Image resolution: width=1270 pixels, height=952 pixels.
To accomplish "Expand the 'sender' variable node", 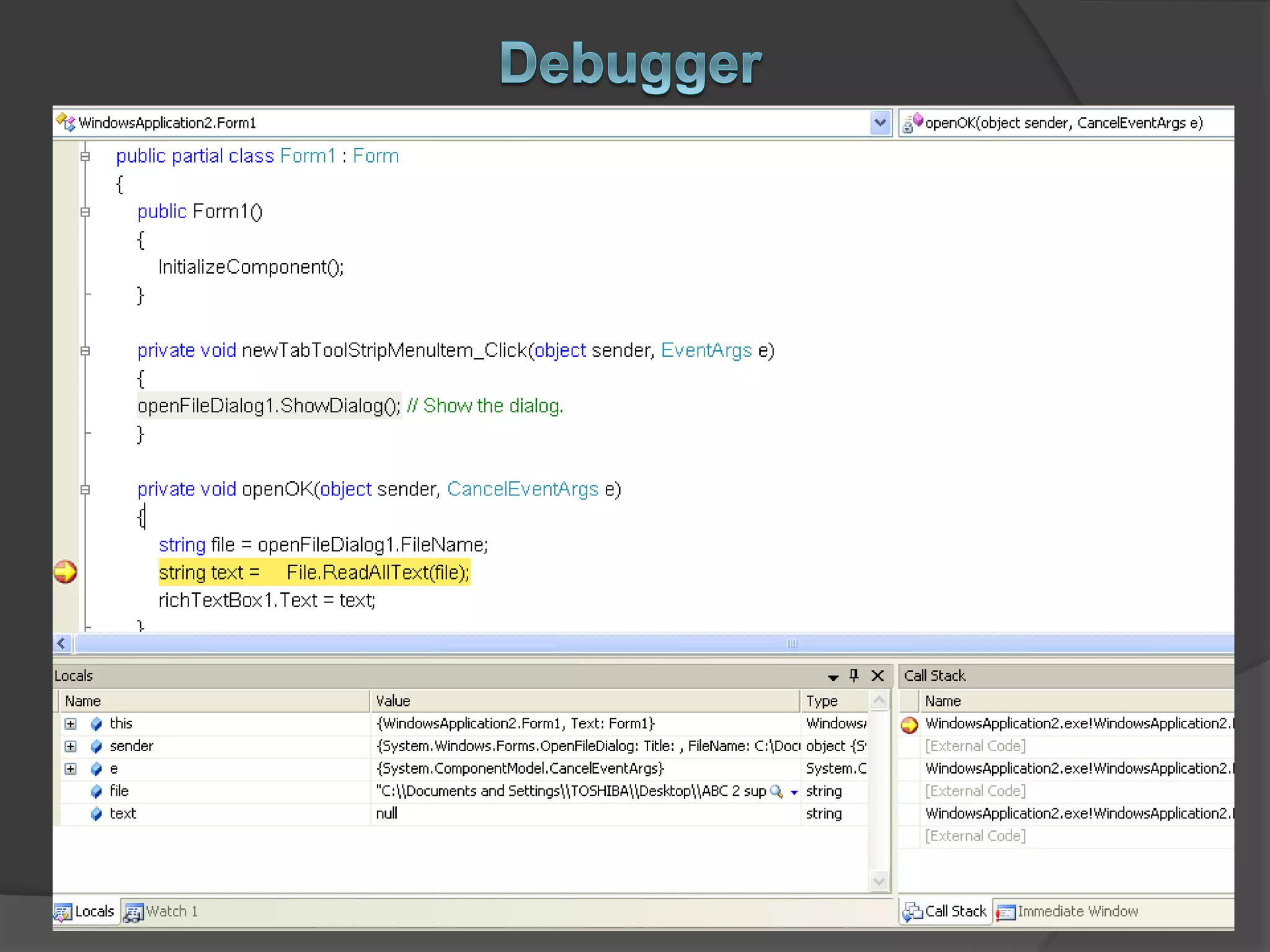I will pos(71,746).
